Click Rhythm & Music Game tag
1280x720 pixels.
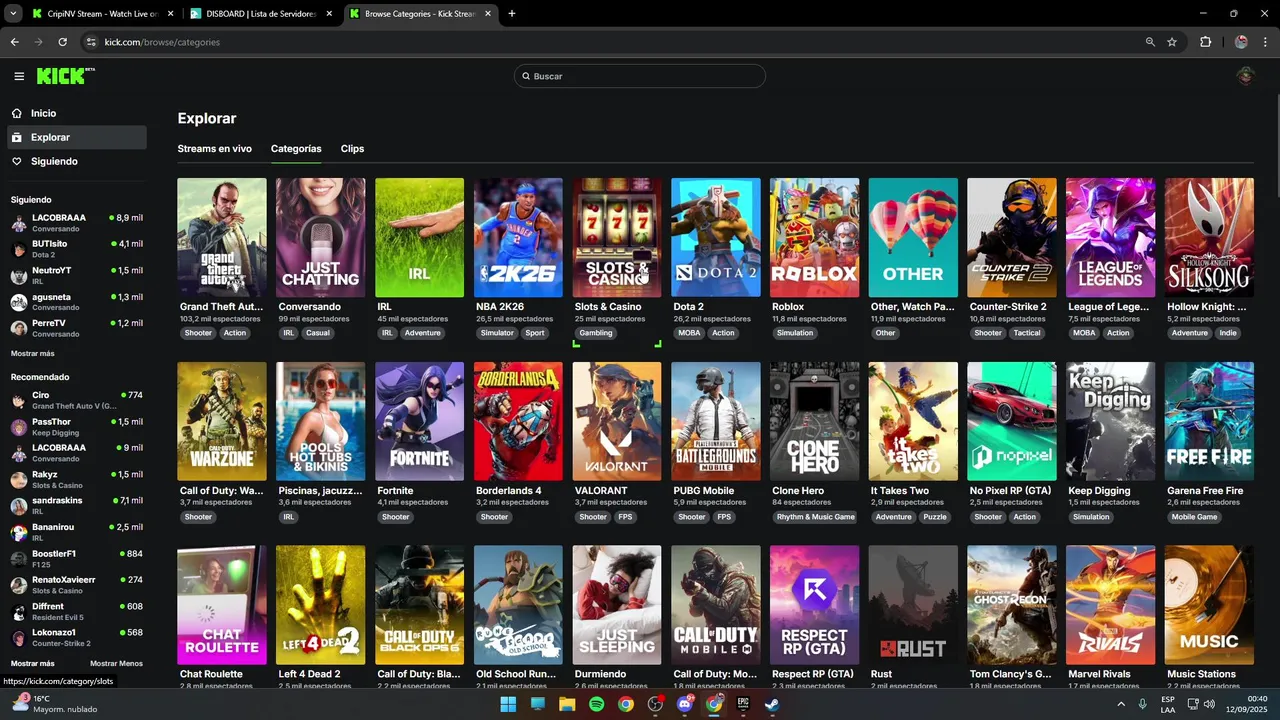[817, 517]
